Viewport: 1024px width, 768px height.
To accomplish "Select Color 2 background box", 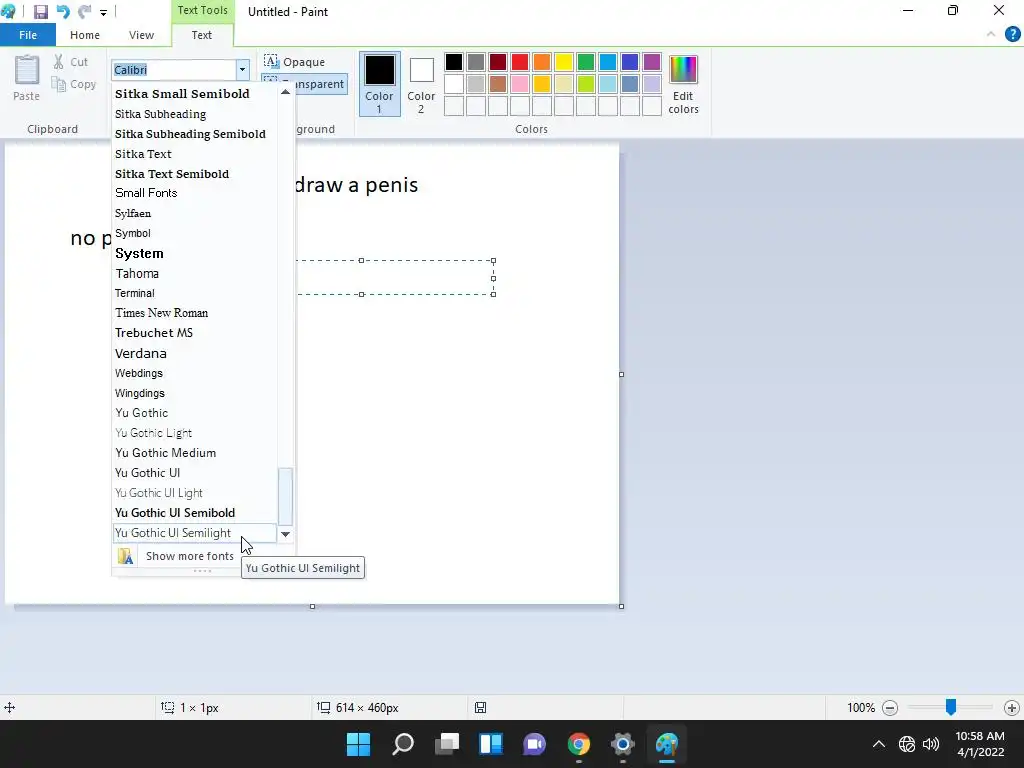I will point(421,85).
